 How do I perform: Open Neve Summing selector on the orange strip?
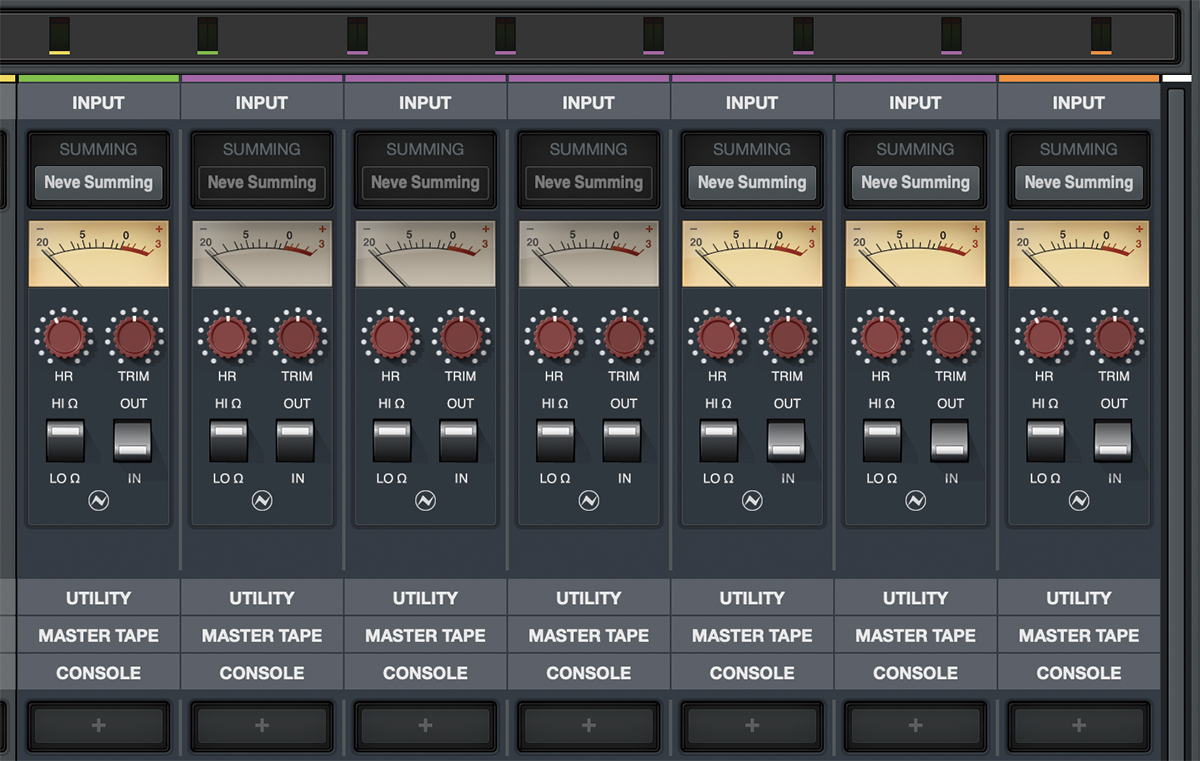tap(1078, 183)
